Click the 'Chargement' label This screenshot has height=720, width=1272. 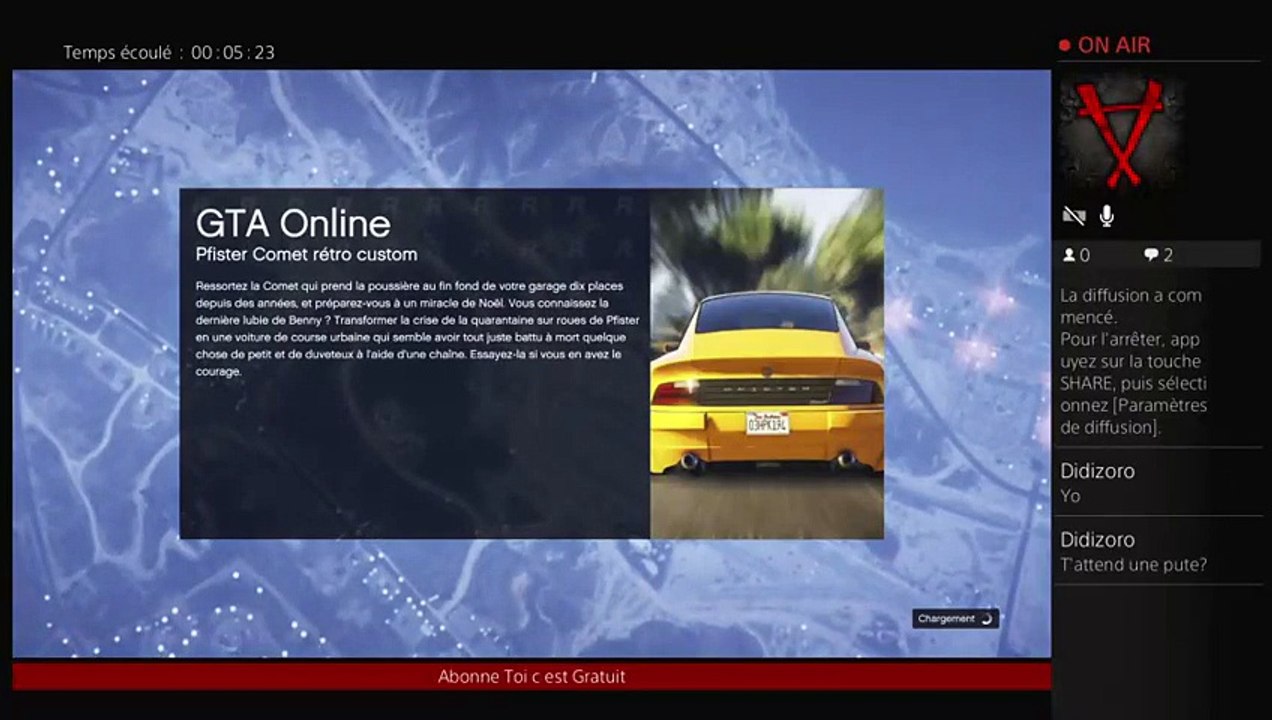(x=945, y=619)
